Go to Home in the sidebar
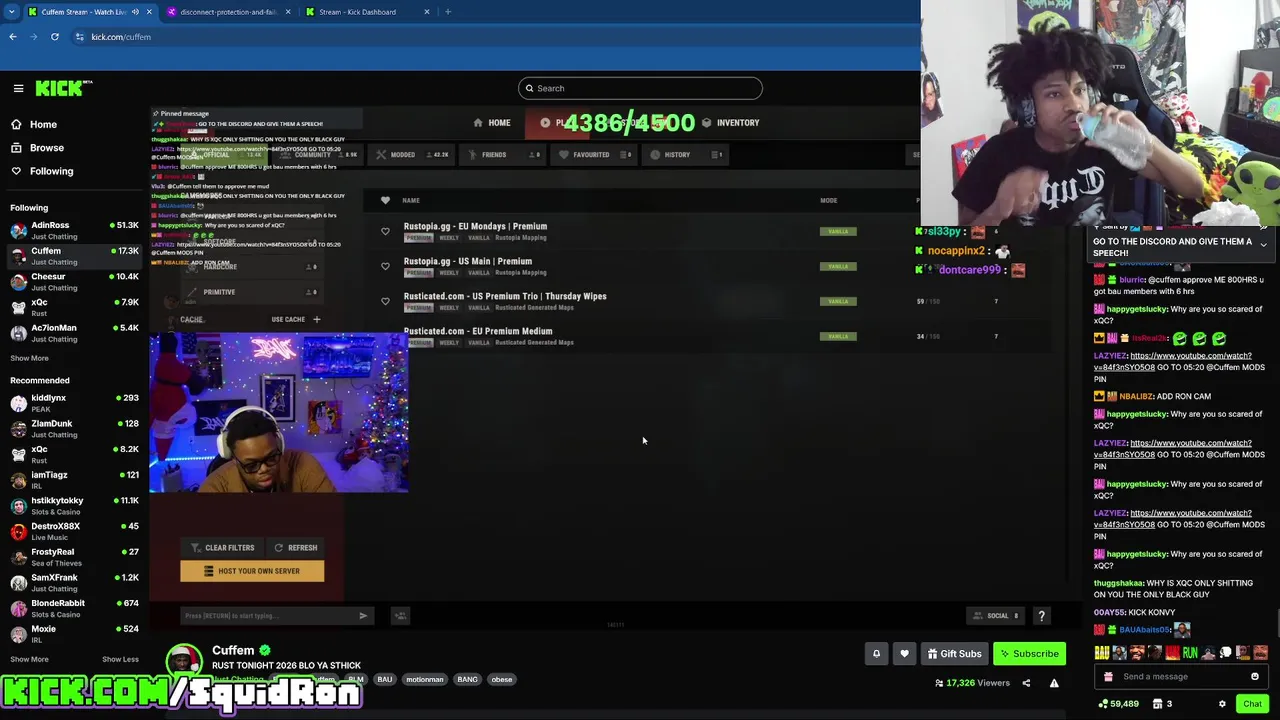This screenshot has width=1280, height=720. click(x=43, y=124)
